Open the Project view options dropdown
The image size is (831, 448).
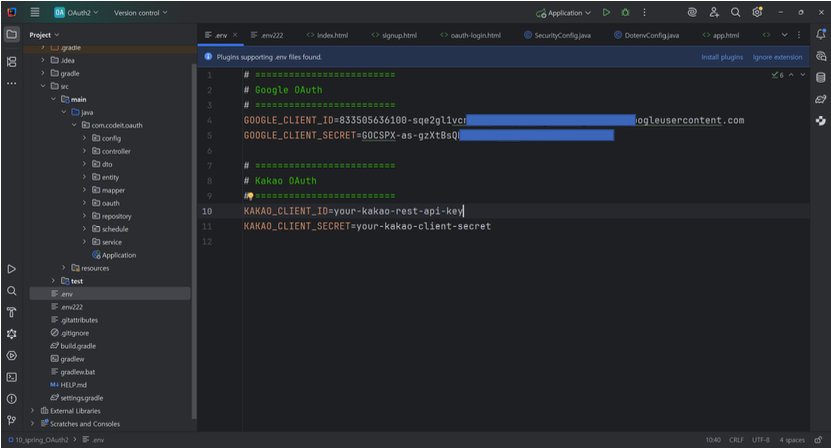44,35
